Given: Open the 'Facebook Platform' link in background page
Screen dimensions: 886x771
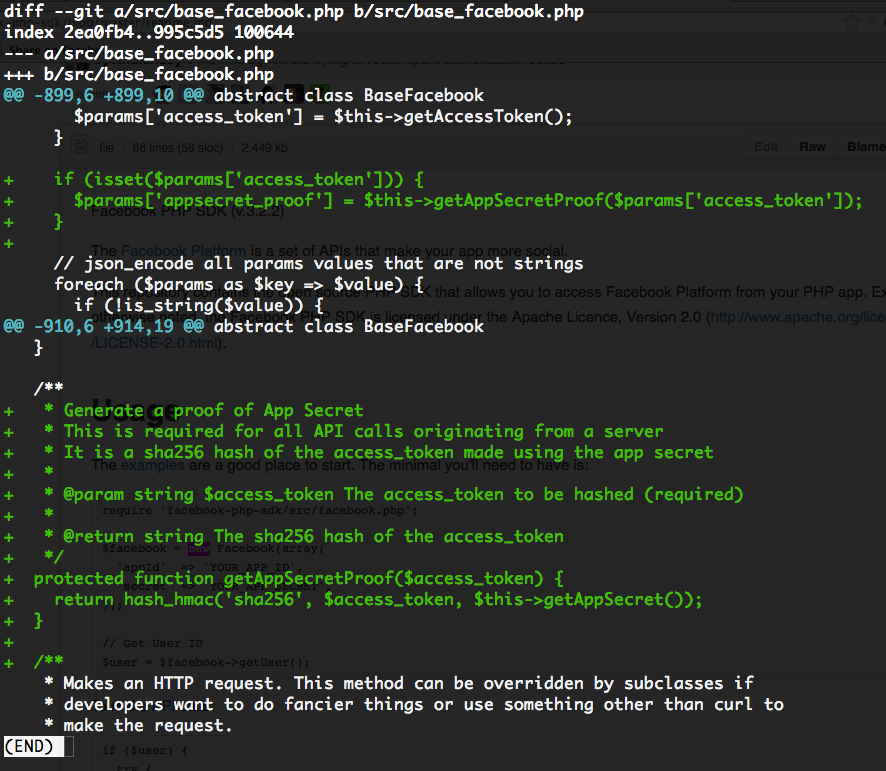Looking at the screenshot, I should point(184,250).
